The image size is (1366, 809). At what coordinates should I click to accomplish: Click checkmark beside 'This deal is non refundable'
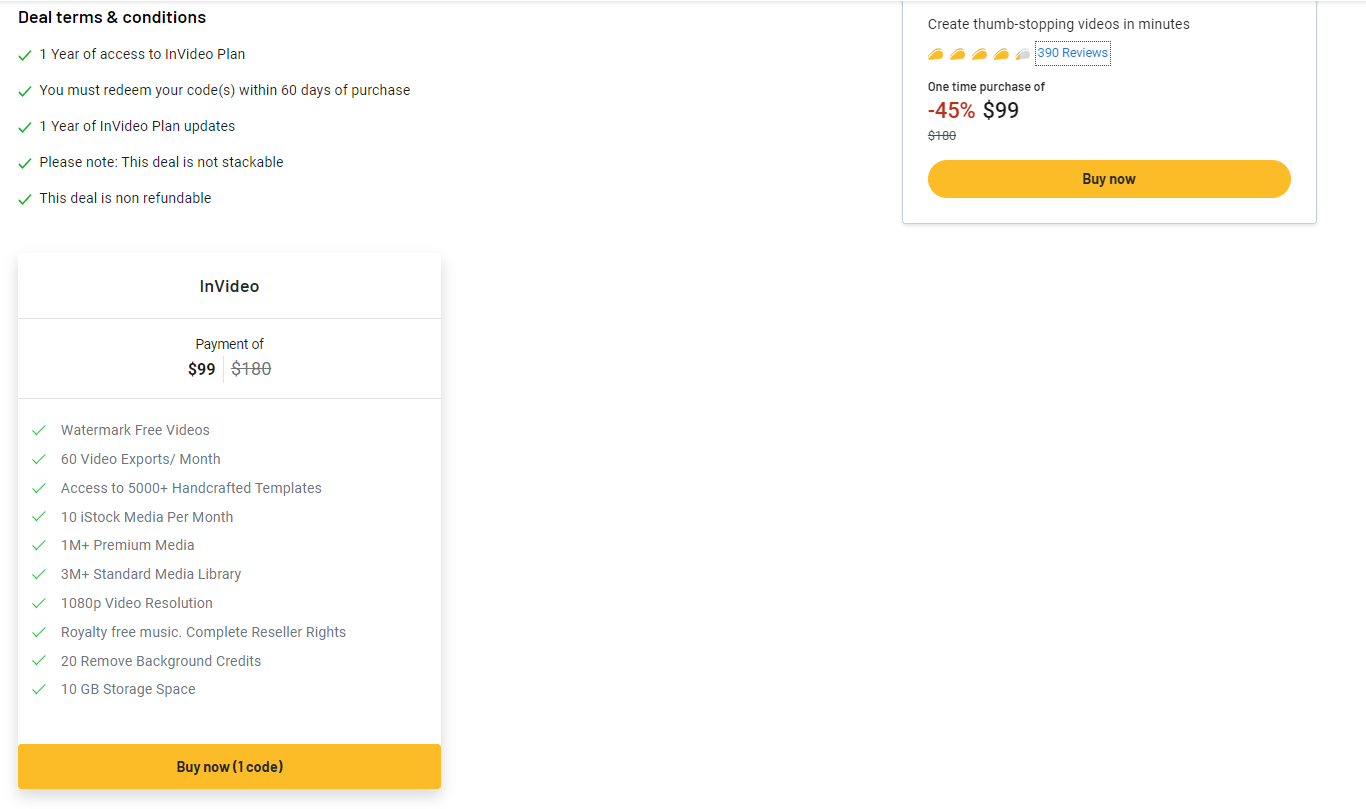[25, 199]
